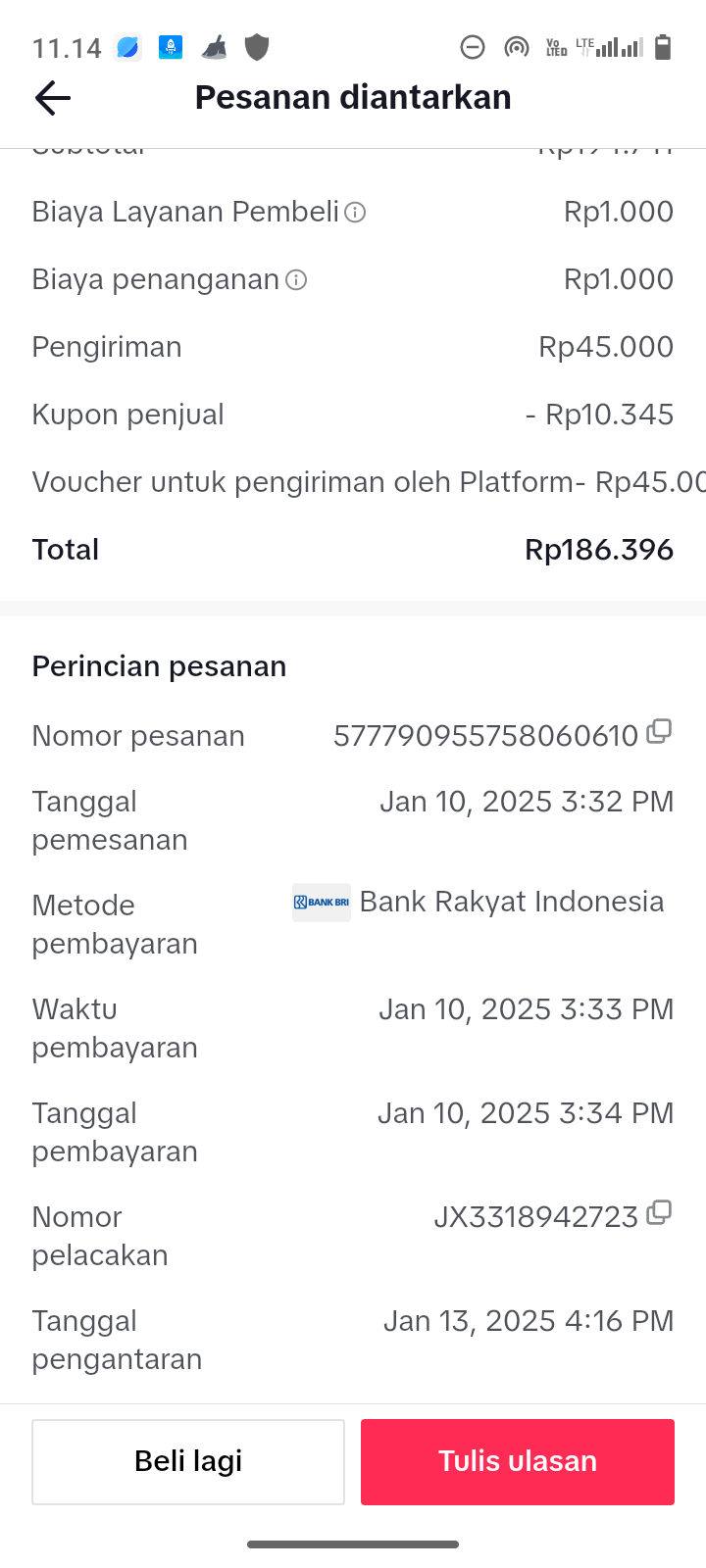Tap the do-not-disturb status icon

(x=473, y=47)
